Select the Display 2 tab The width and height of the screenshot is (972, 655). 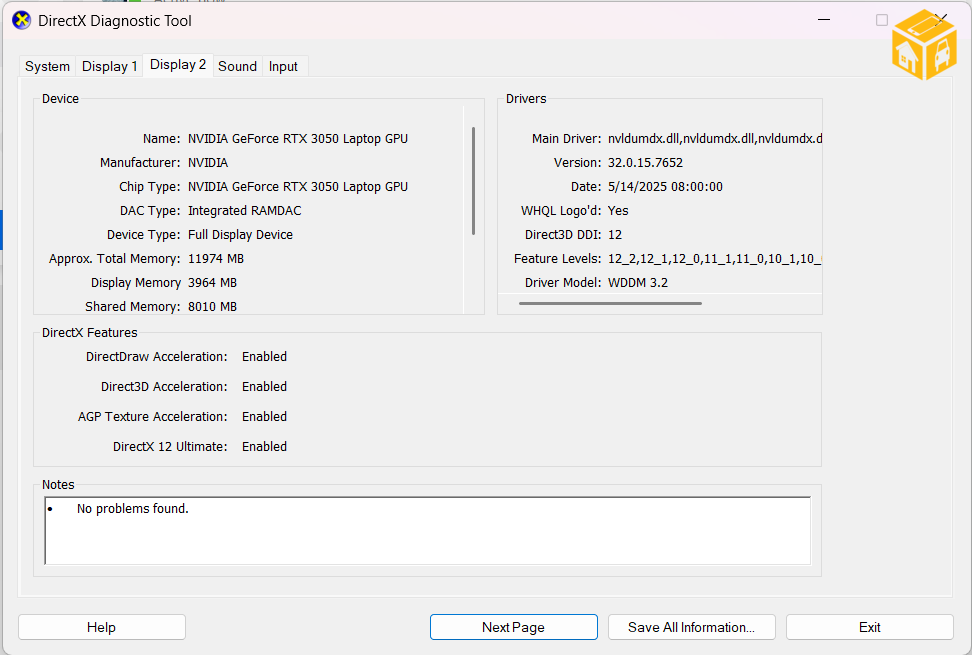pos(178,65)
